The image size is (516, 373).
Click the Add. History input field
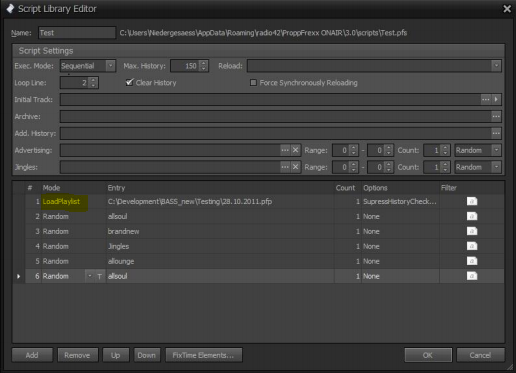tap(276, 133)
